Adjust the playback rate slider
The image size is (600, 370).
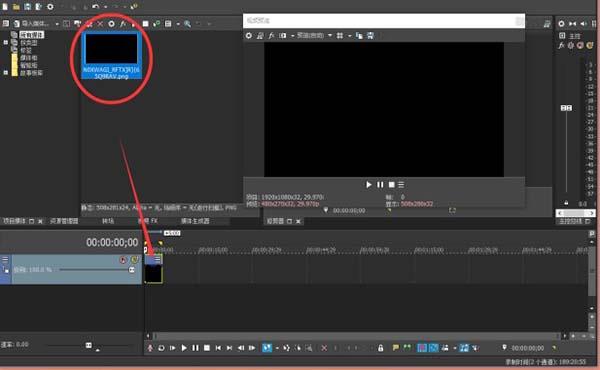coord(89,346)
